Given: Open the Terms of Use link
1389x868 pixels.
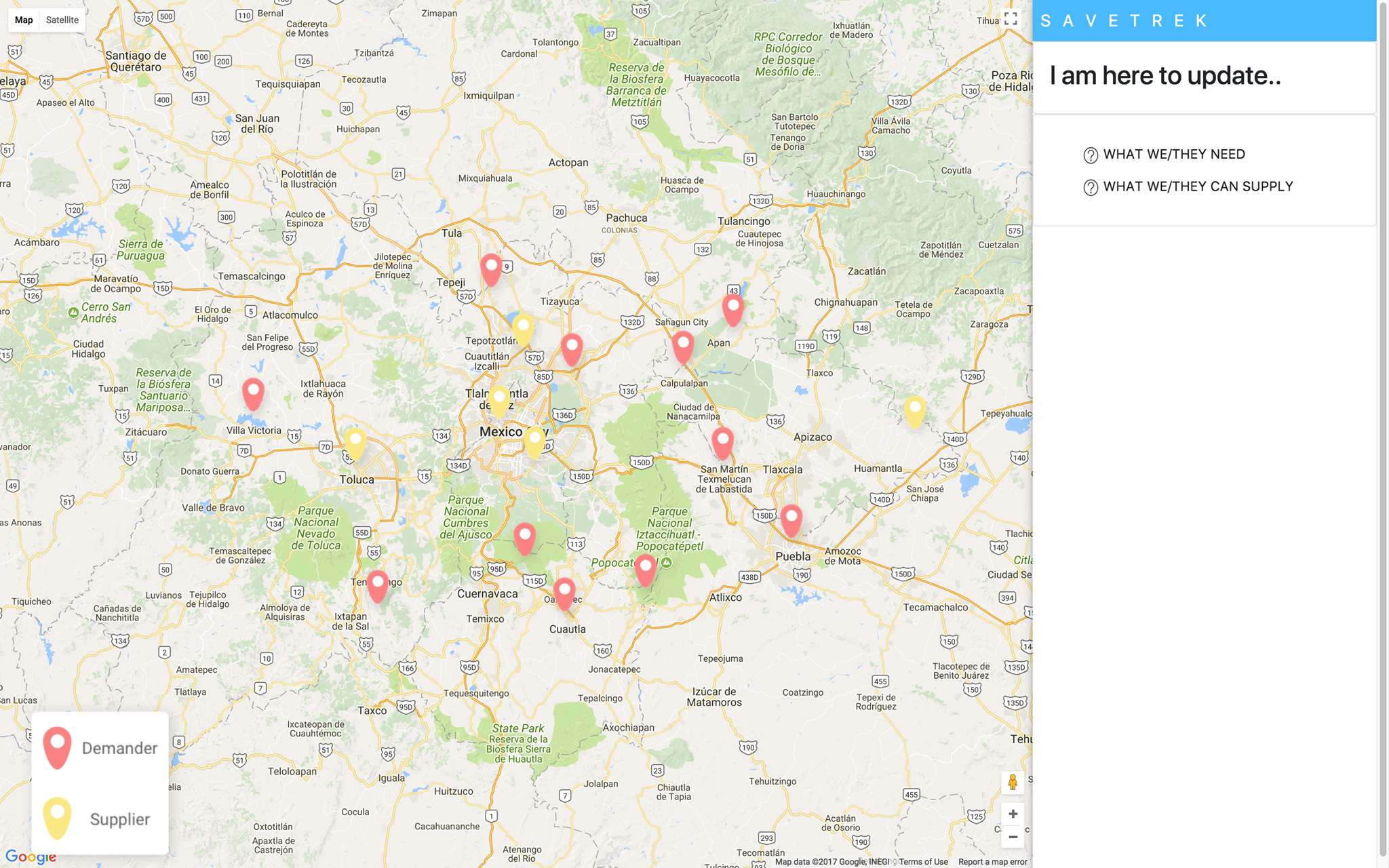Looking at the screenshot, I should (x=923, y=862).
